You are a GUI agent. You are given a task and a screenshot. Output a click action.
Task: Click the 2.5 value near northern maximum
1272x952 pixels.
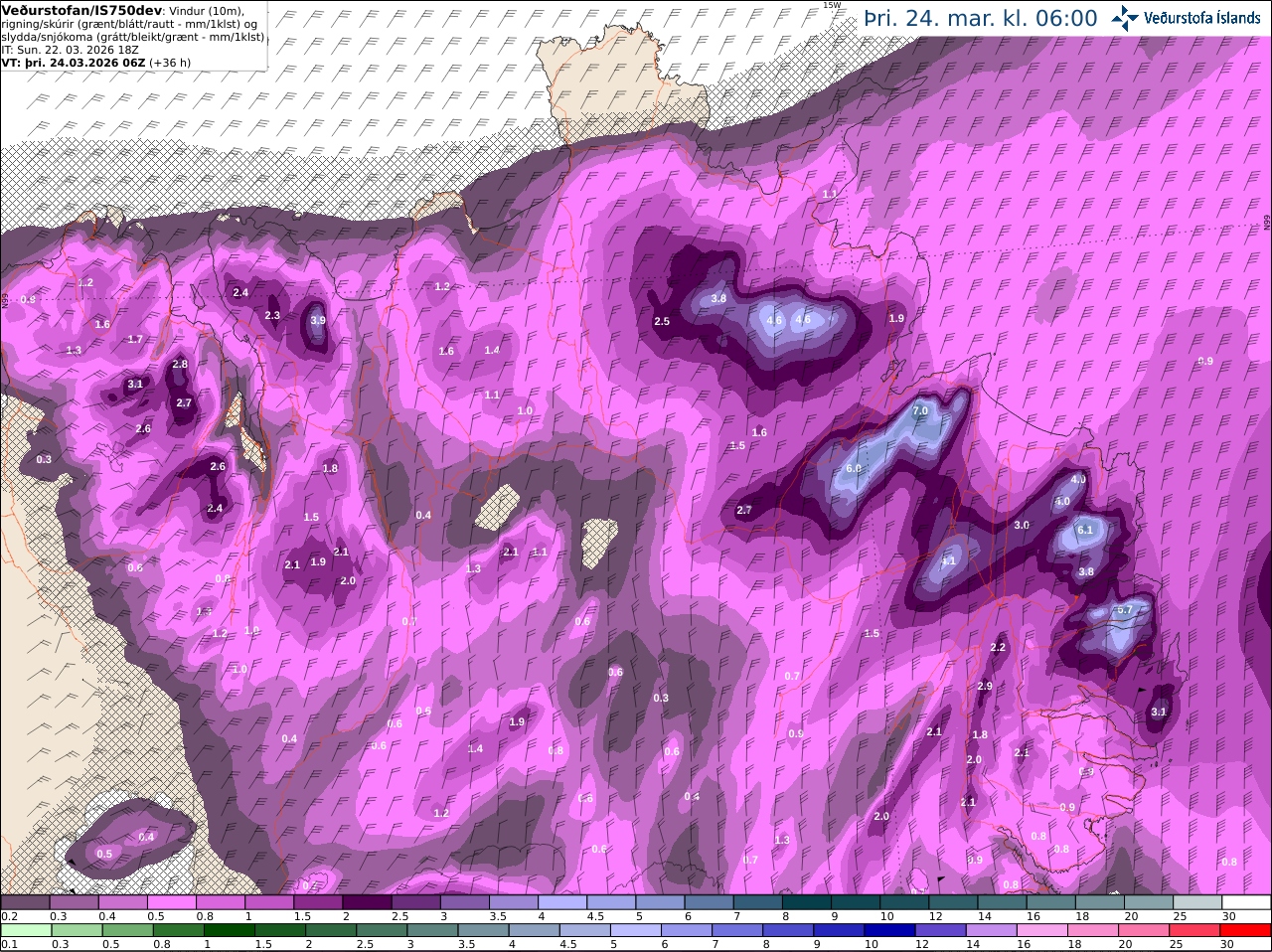[662, 321]
